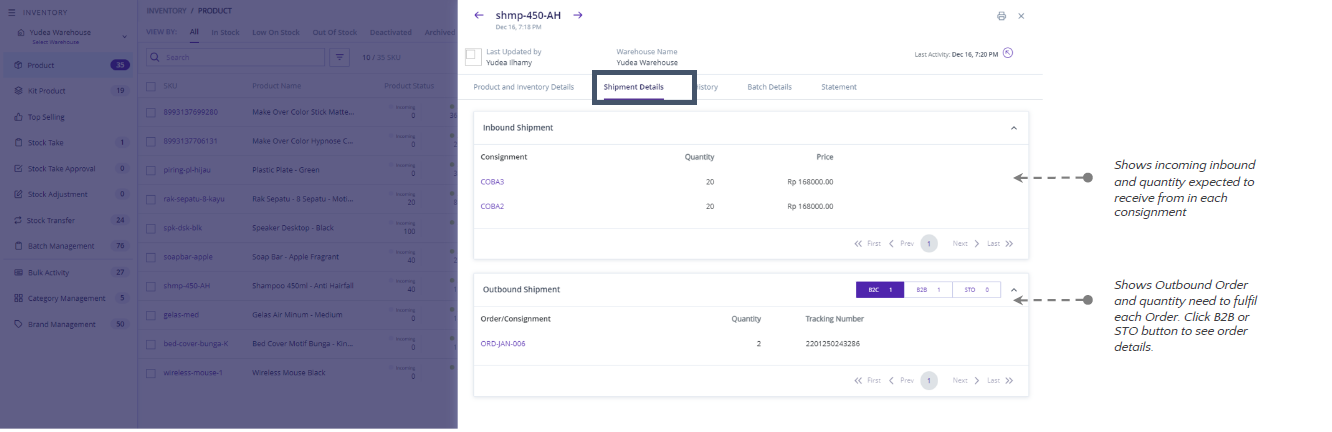Switch to Product and Inventory Details tab

523,87
